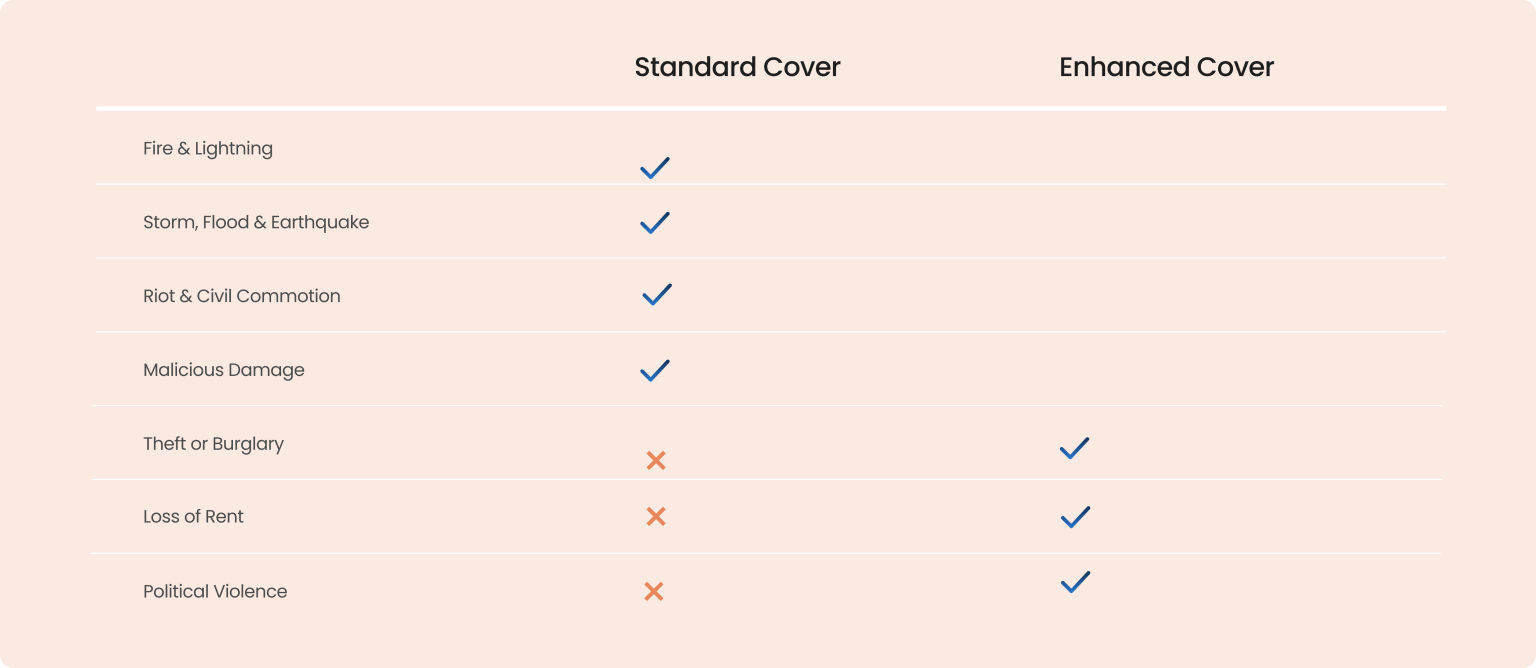The width and height of the screenshot is (1536, 668).
Task: Click the Storm, Flood & Earthquake label
Action: tap(256, 222)
